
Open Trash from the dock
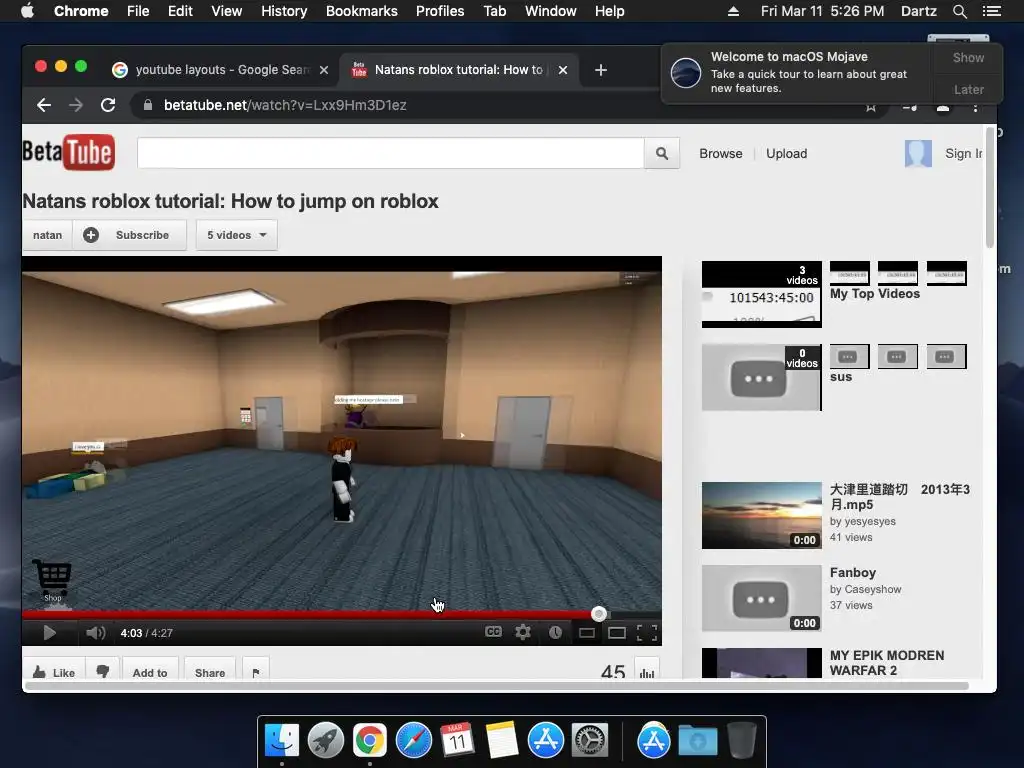741,741
